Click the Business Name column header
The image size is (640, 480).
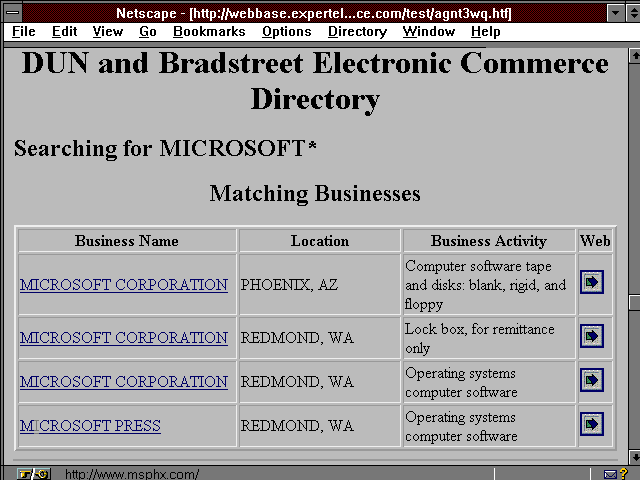click(x=127, y=241)
